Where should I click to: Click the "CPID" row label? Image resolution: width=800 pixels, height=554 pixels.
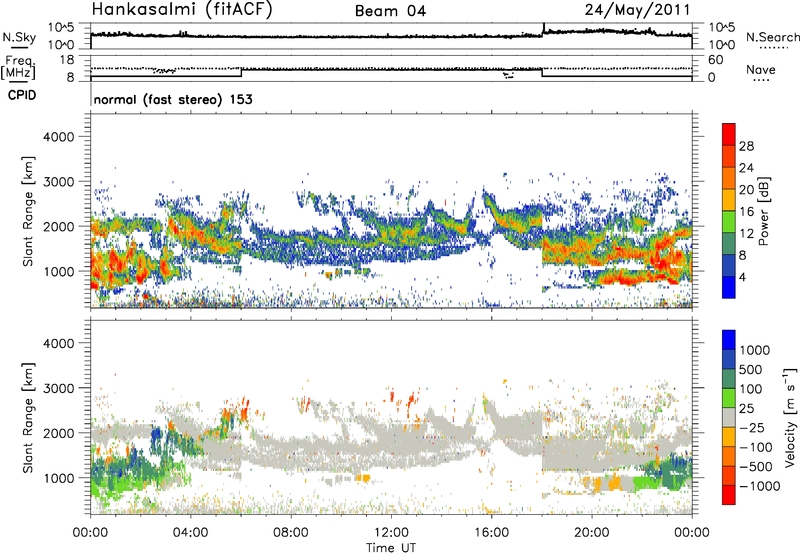tap(22, 95)
